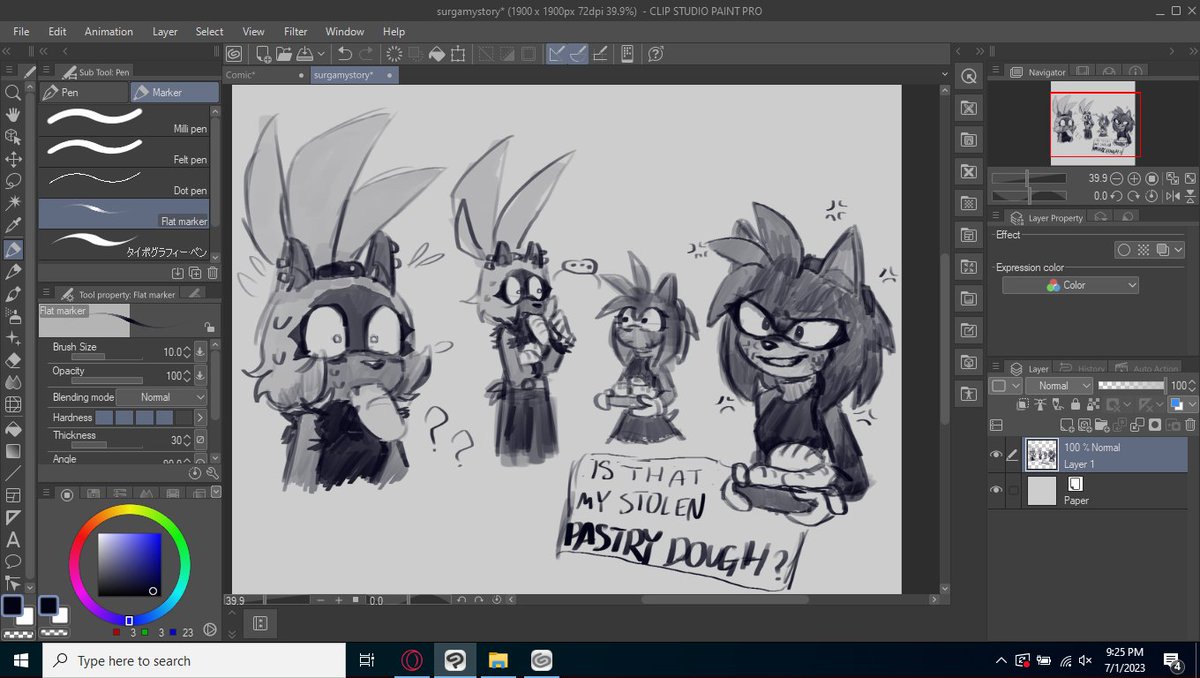Click the delete sub tool trash icon
Image resolution: width=1200 pixels, height=678 pixels.
pos(212,272)
